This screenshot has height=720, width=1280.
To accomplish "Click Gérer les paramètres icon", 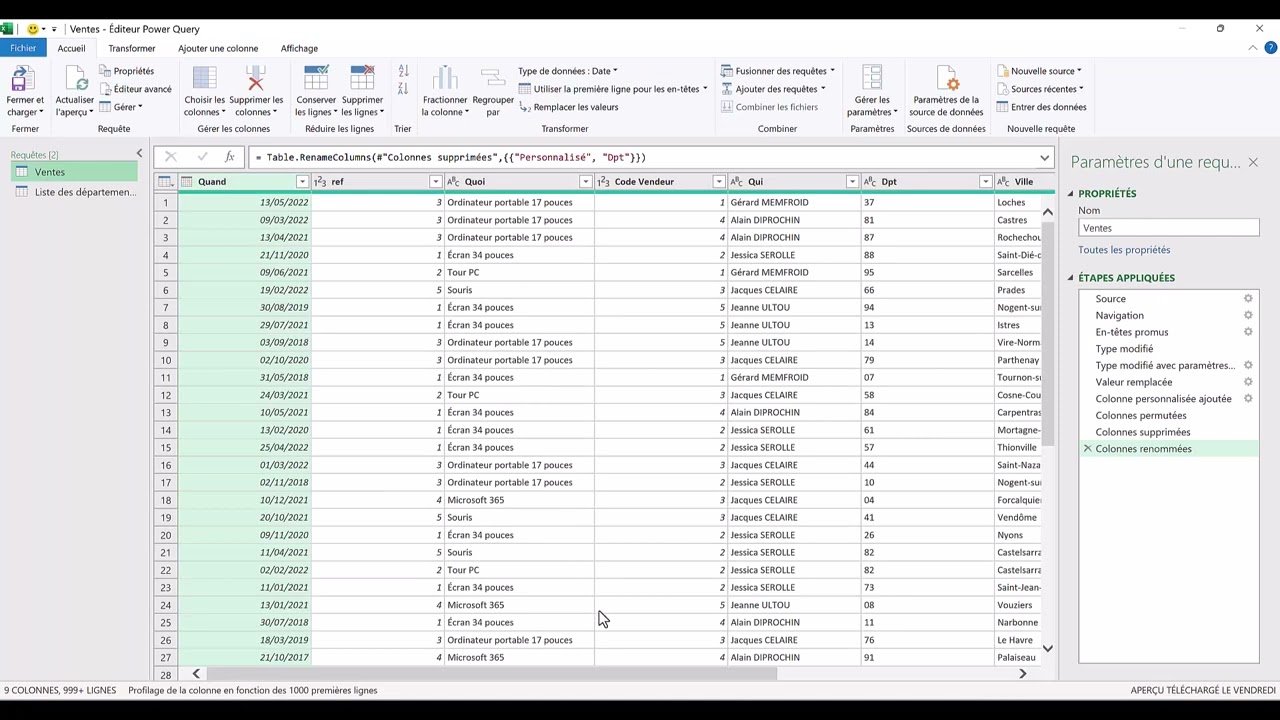I will coord(872,79).
